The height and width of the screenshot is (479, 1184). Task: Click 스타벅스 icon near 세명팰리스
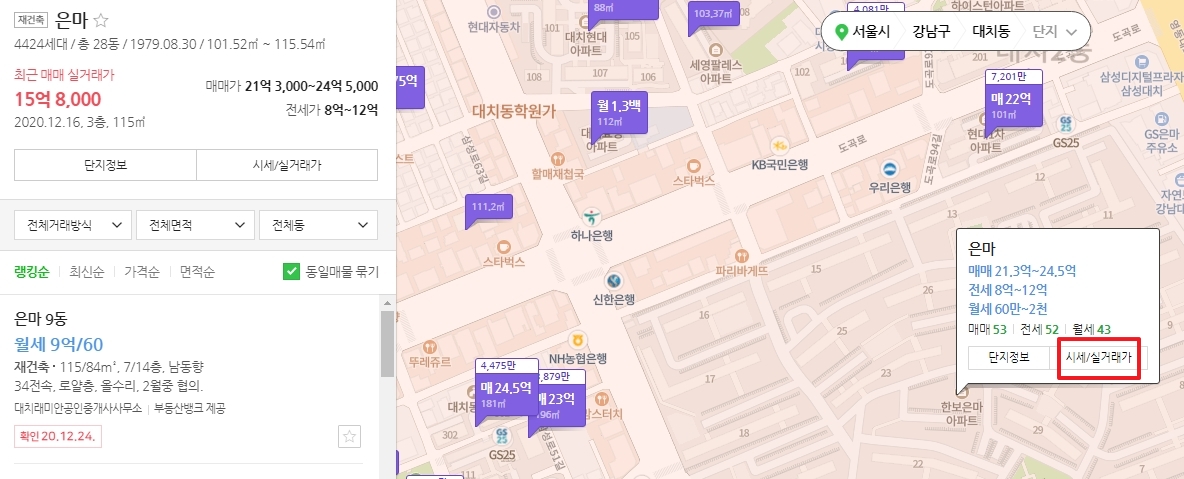pyautogui.click(x=694, y=164)
